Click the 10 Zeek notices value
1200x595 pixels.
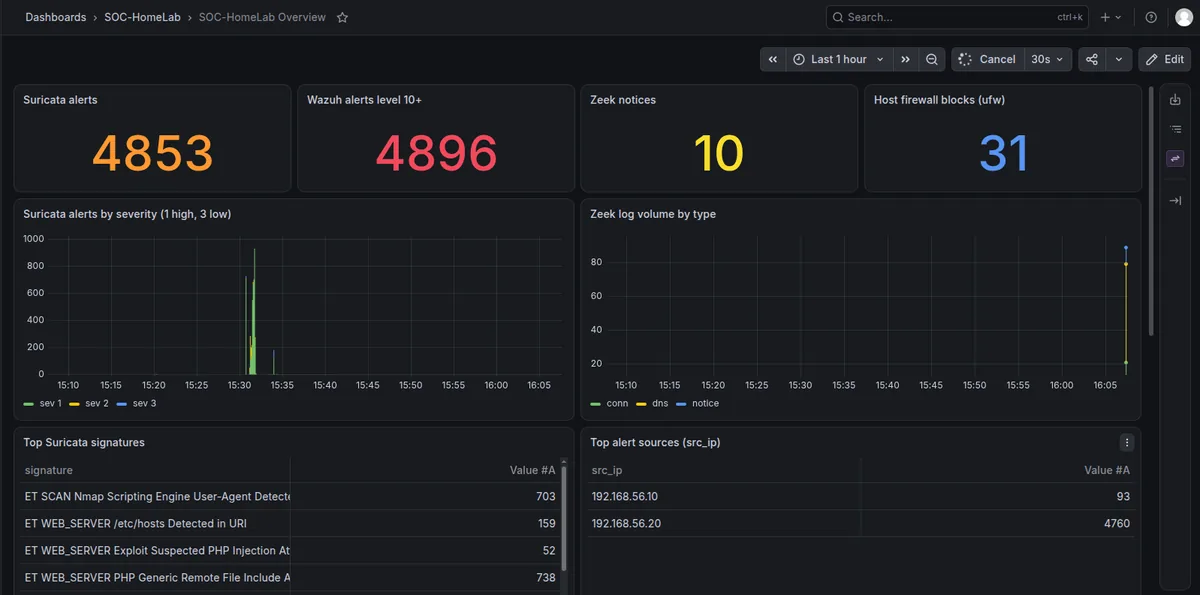[x=719, y=153]
